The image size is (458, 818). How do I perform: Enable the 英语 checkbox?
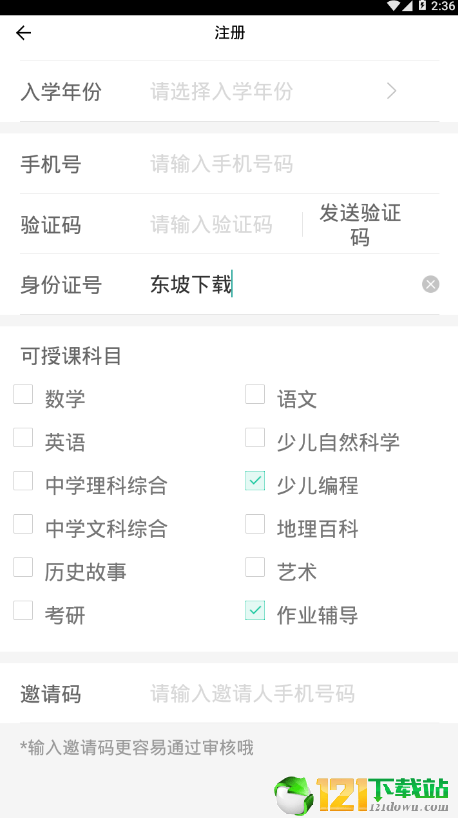point(23,438)
